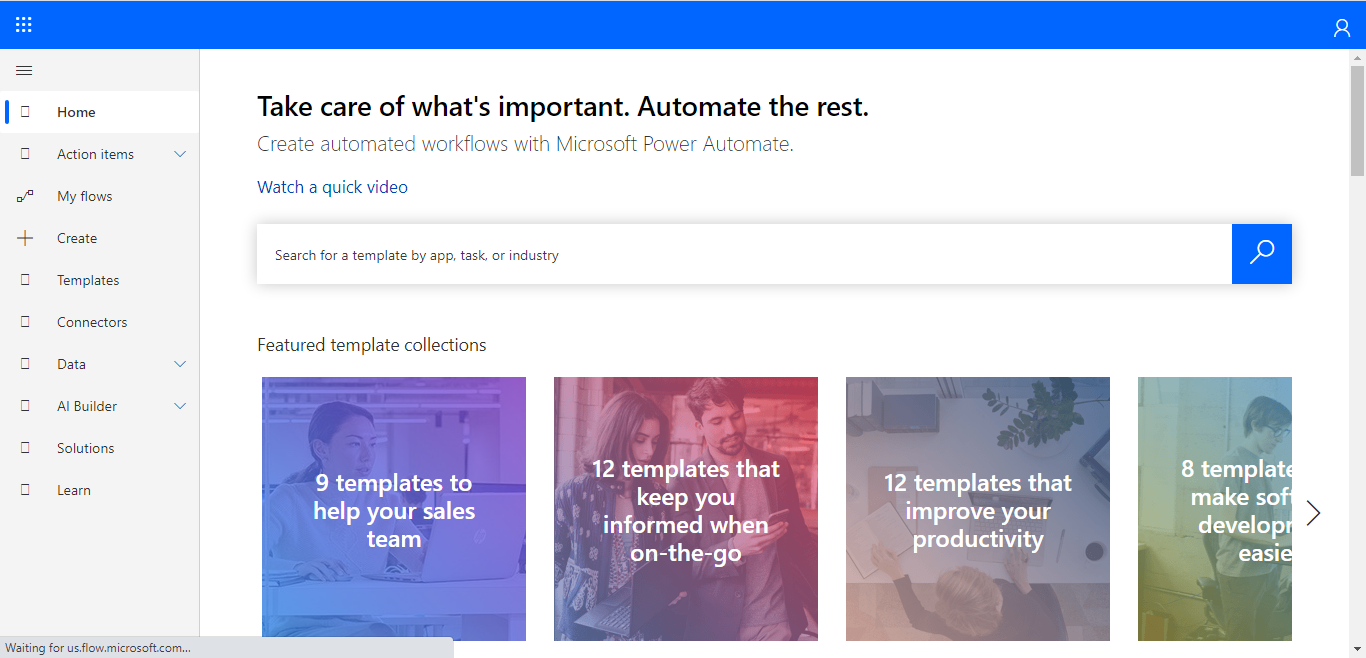The width and height of the screenshot is (1366, 658).
Task: Expand the AI Builder chevron
Action: pyautogui.click(x=180, y=406)
